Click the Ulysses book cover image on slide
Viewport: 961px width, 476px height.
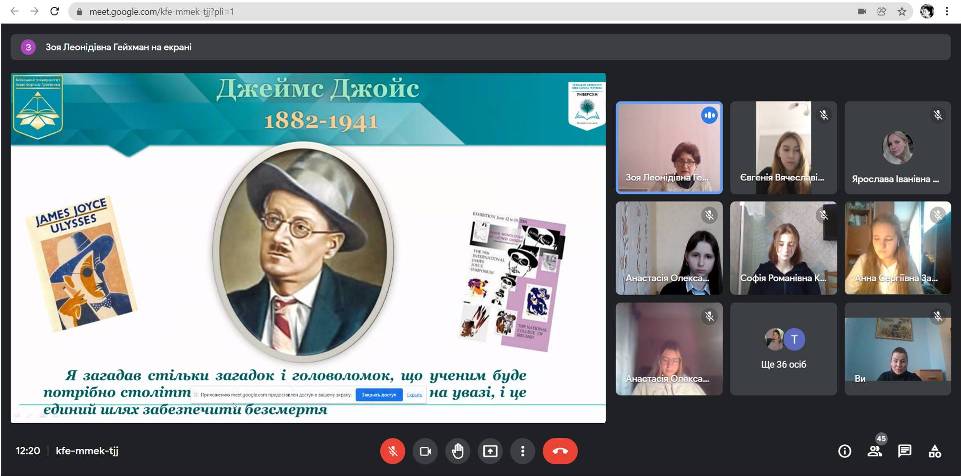click(x=82, y=263)
